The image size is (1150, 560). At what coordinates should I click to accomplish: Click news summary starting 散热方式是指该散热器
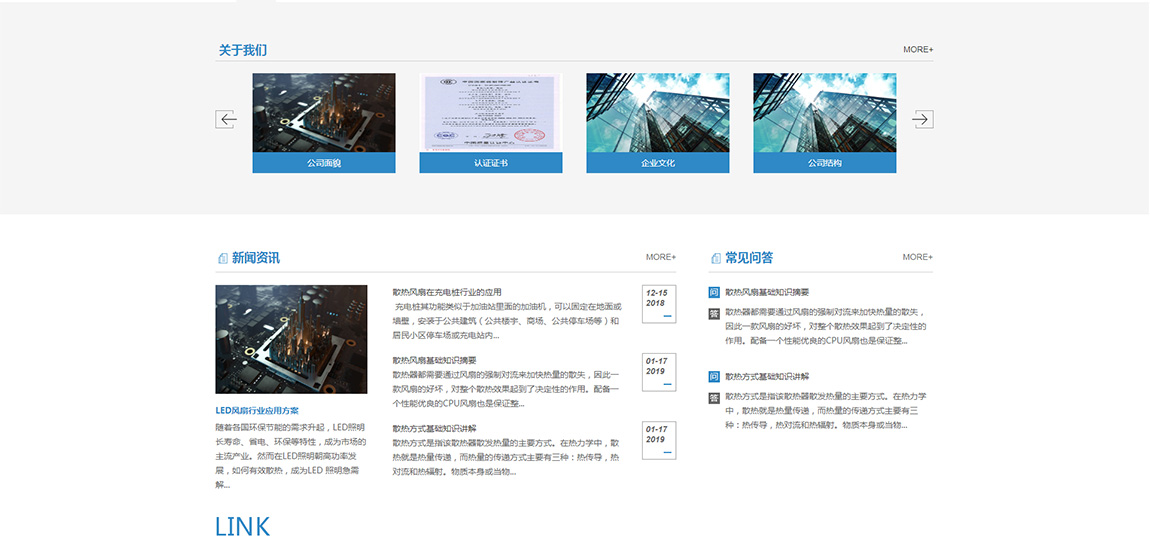pos(506,457)
